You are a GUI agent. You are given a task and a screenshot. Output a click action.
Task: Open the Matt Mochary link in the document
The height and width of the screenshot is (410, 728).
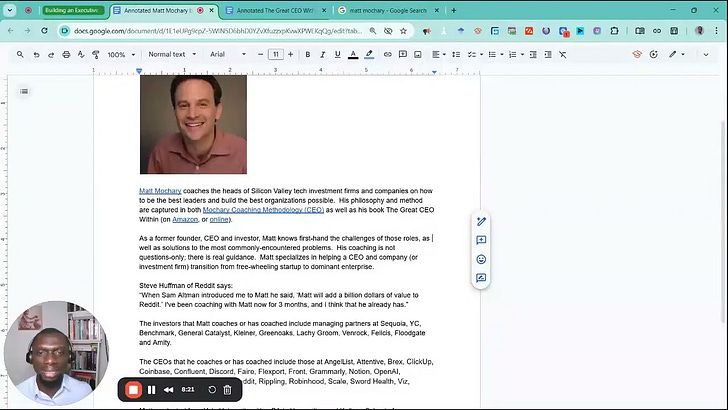point(160,190)
